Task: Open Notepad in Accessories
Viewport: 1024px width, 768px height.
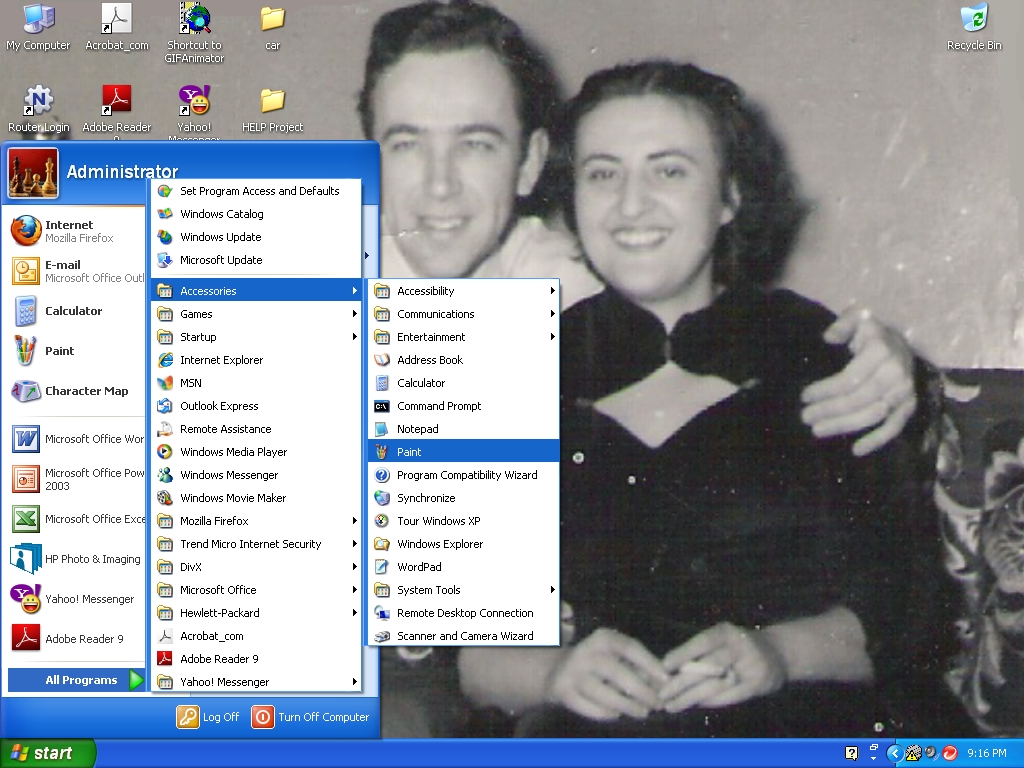Action: (x=464, y=429)
